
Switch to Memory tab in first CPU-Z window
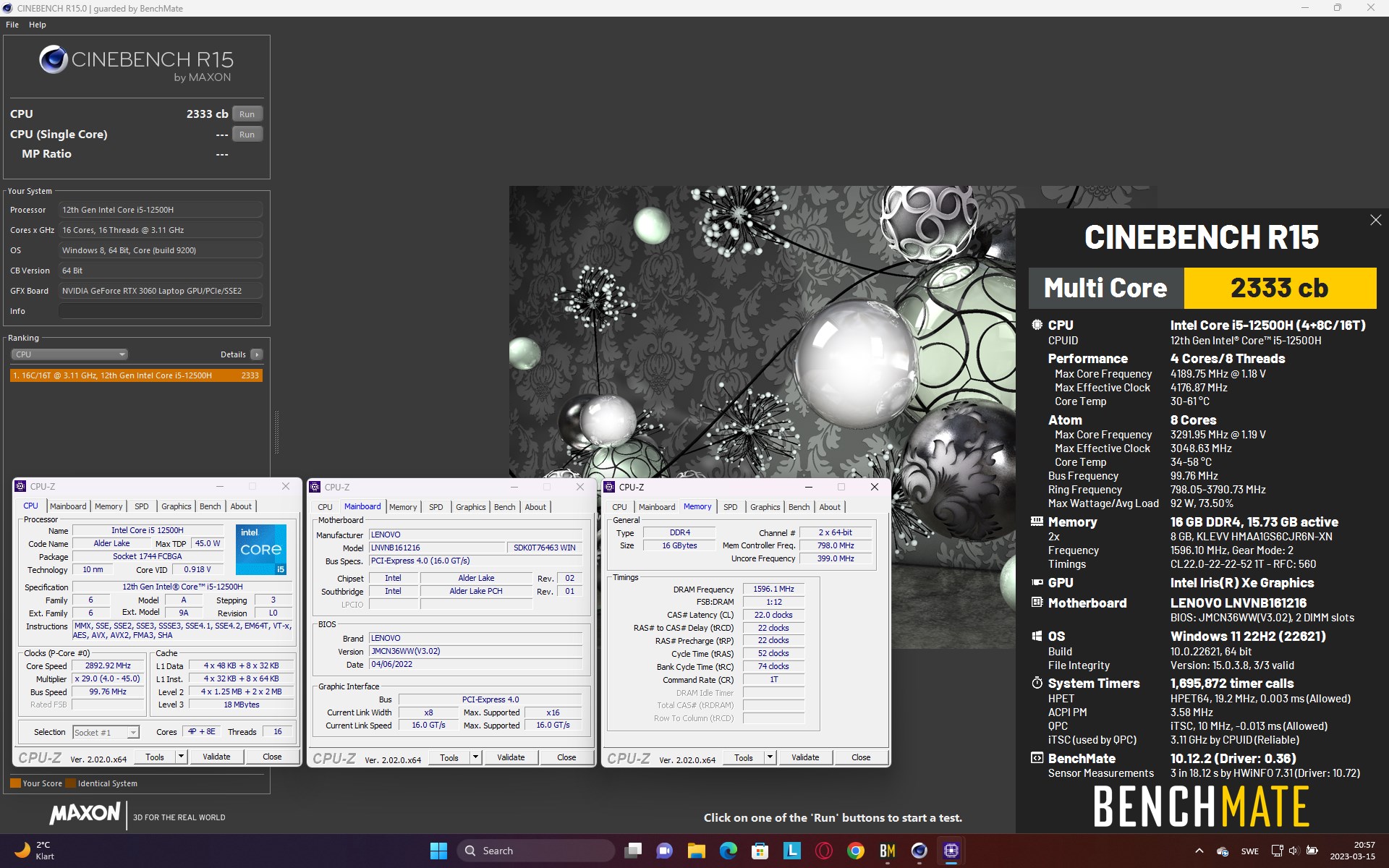tap(109, 506)
